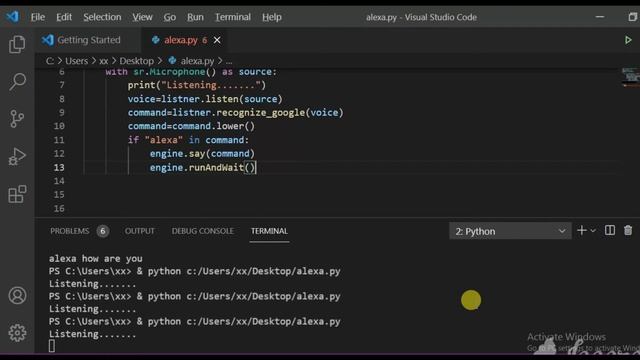Select the Terminal panel tab
This screenshot has height=360, width=640.
(x=269, y=231)
